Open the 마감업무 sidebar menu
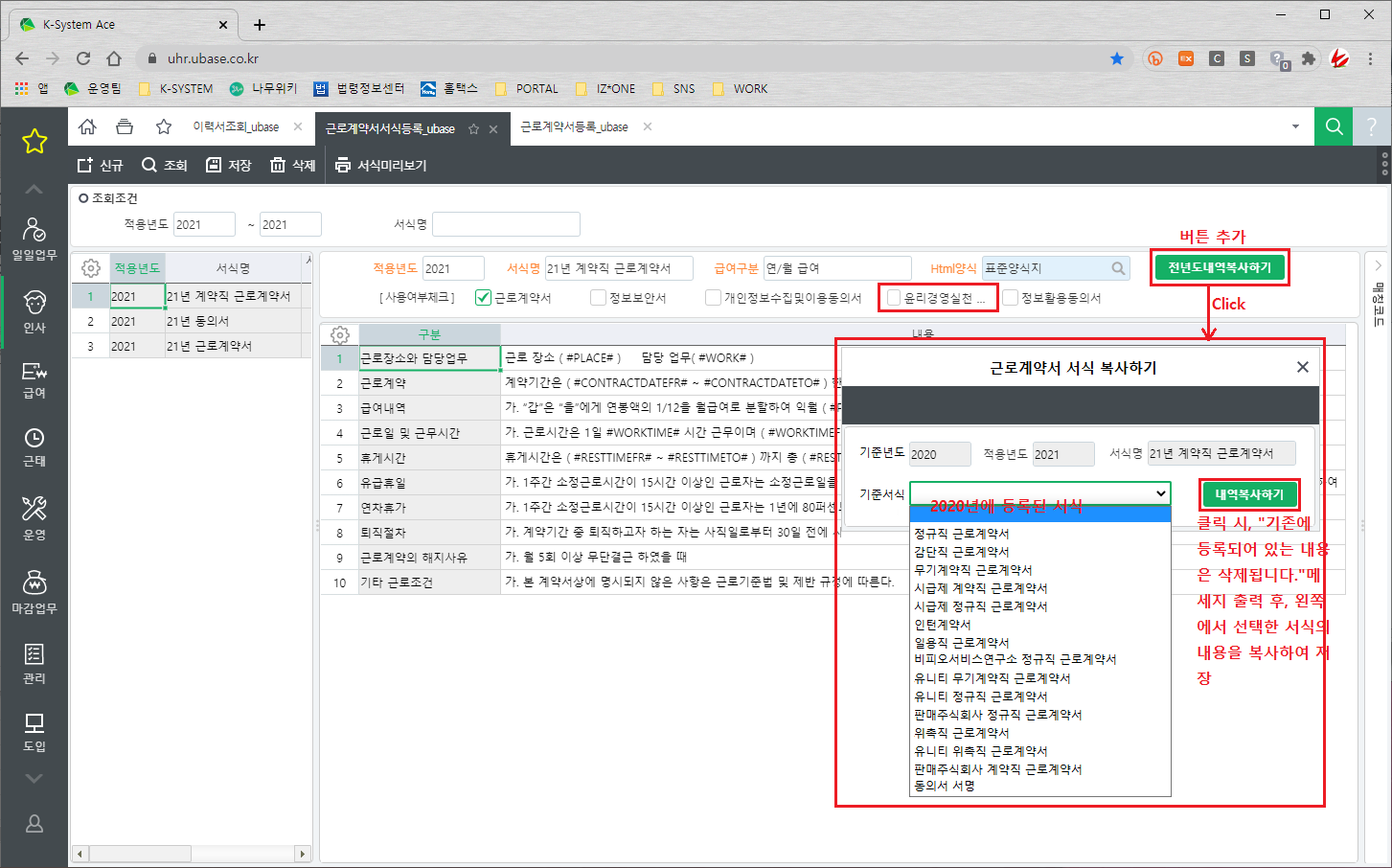Screen dimensions: 1392x868 coord(34,592)
